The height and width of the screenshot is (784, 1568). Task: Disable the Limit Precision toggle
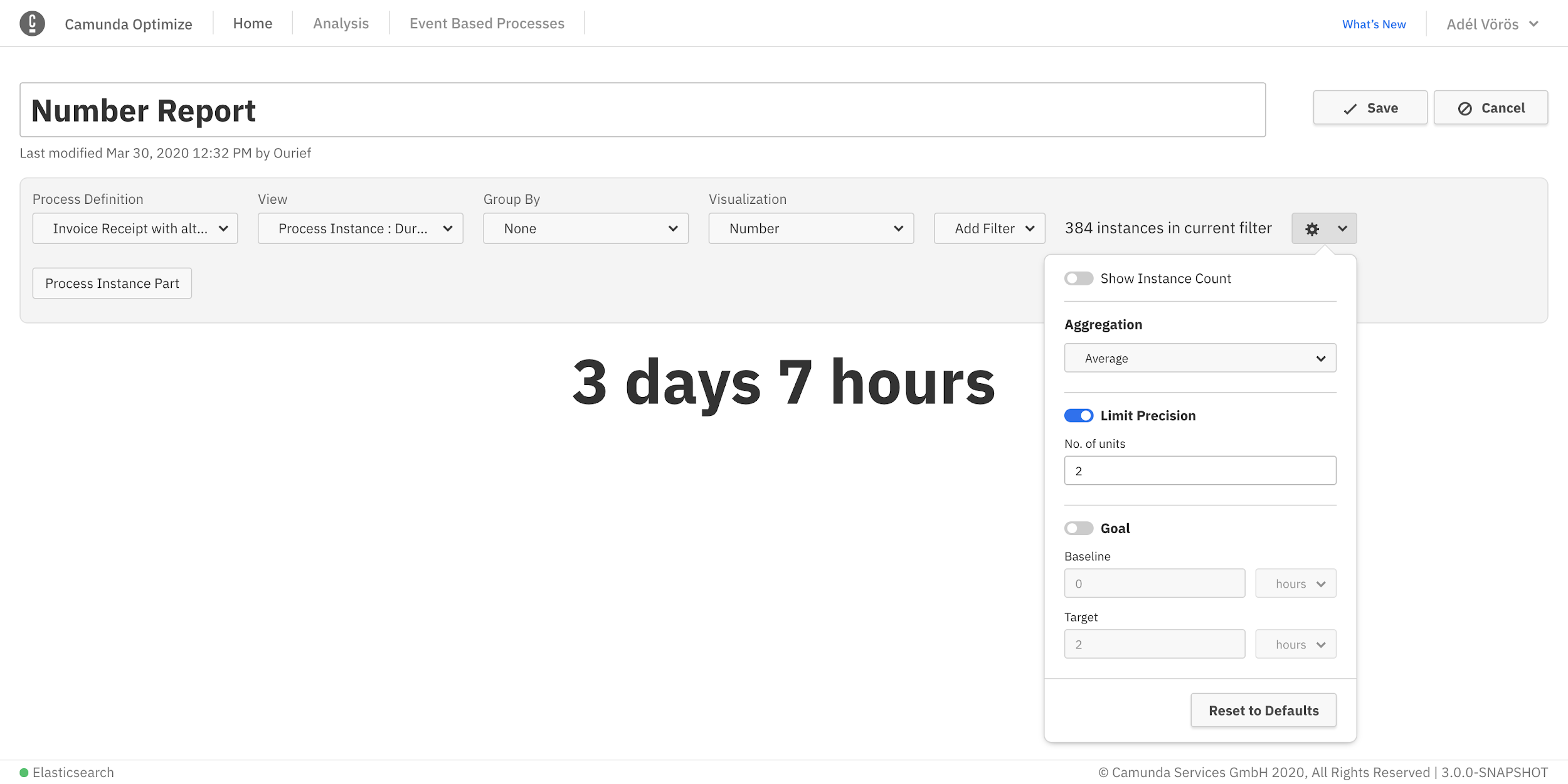(1078, 416)
